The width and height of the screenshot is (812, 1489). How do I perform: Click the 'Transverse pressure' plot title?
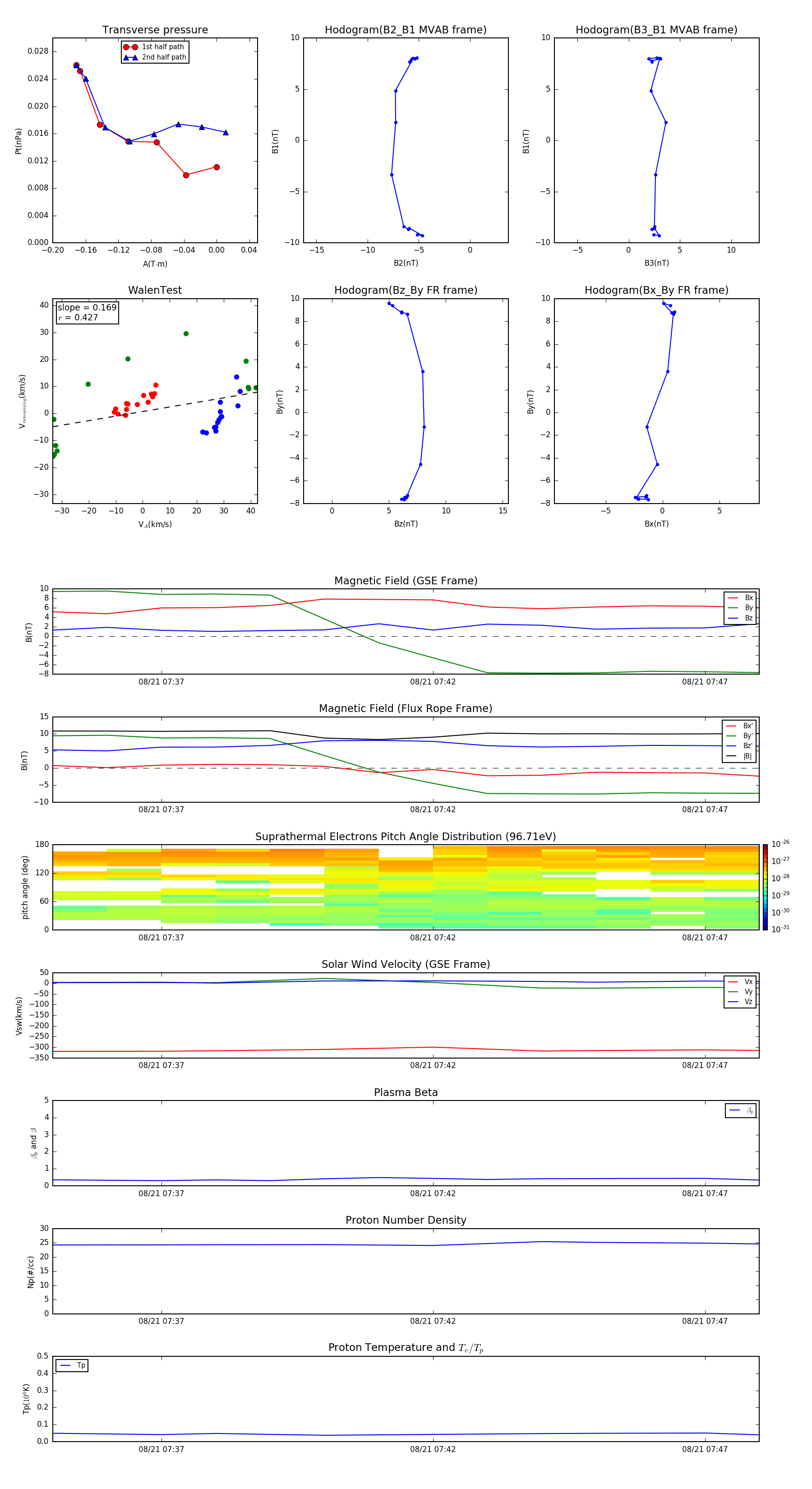click(x=155, y=30)
